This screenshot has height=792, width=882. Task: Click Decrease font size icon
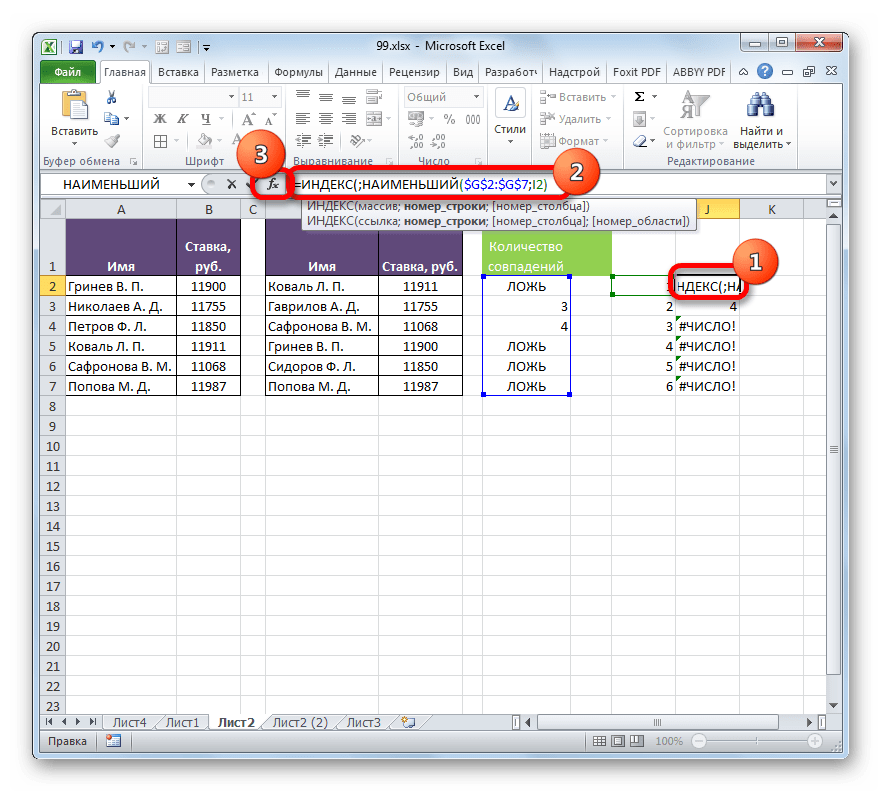270,119
